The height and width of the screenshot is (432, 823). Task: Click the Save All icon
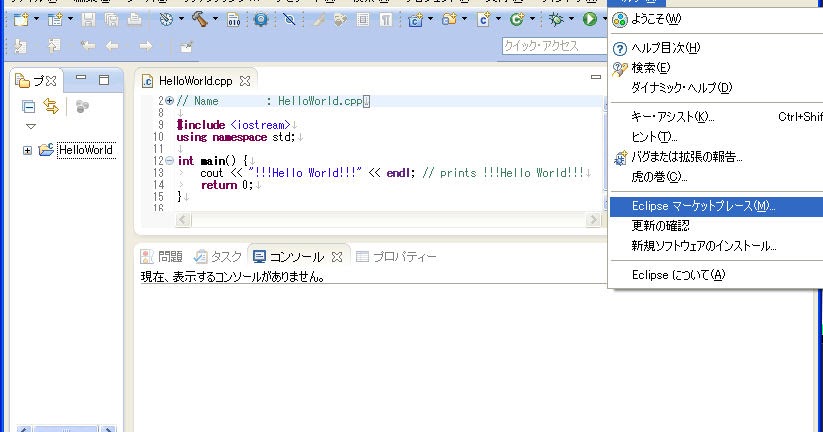tap(111, 20)
